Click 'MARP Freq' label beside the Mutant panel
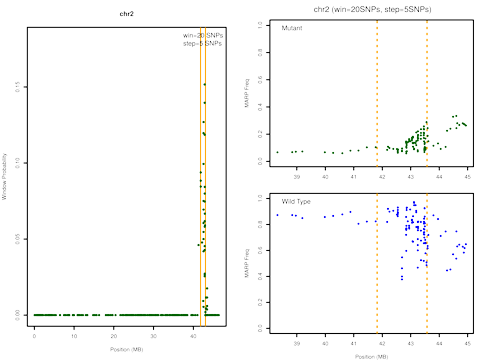480x360 pixels. tap(247, 93)
